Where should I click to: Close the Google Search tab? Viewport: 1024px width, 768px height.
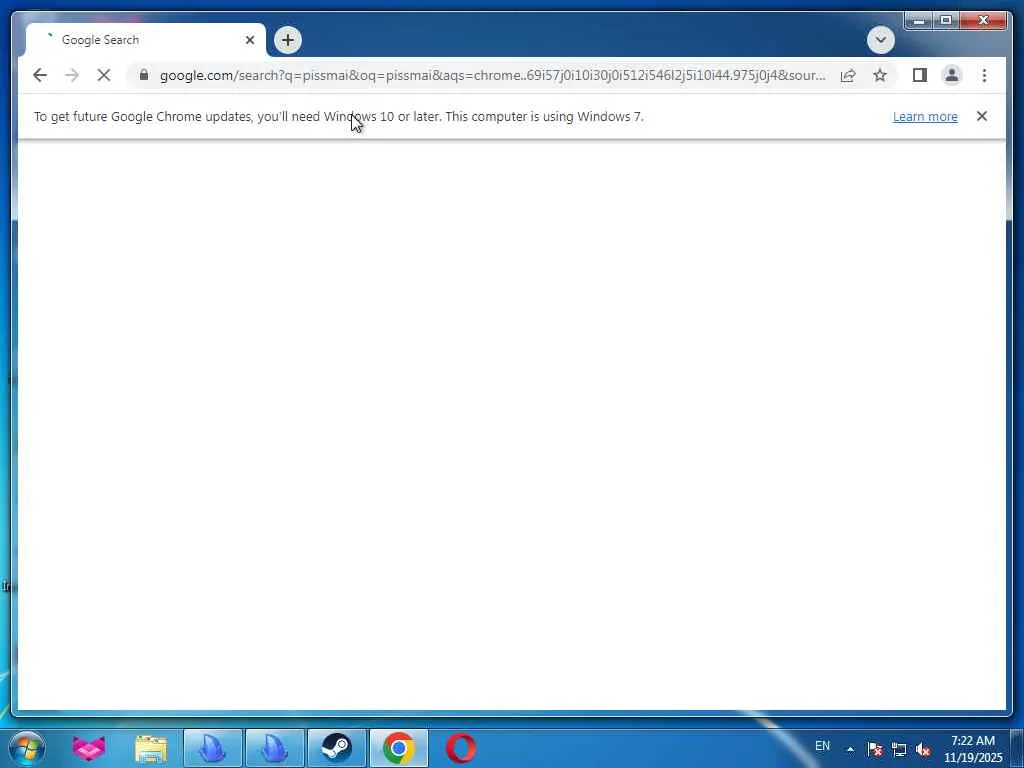click(x=249, y=40)
